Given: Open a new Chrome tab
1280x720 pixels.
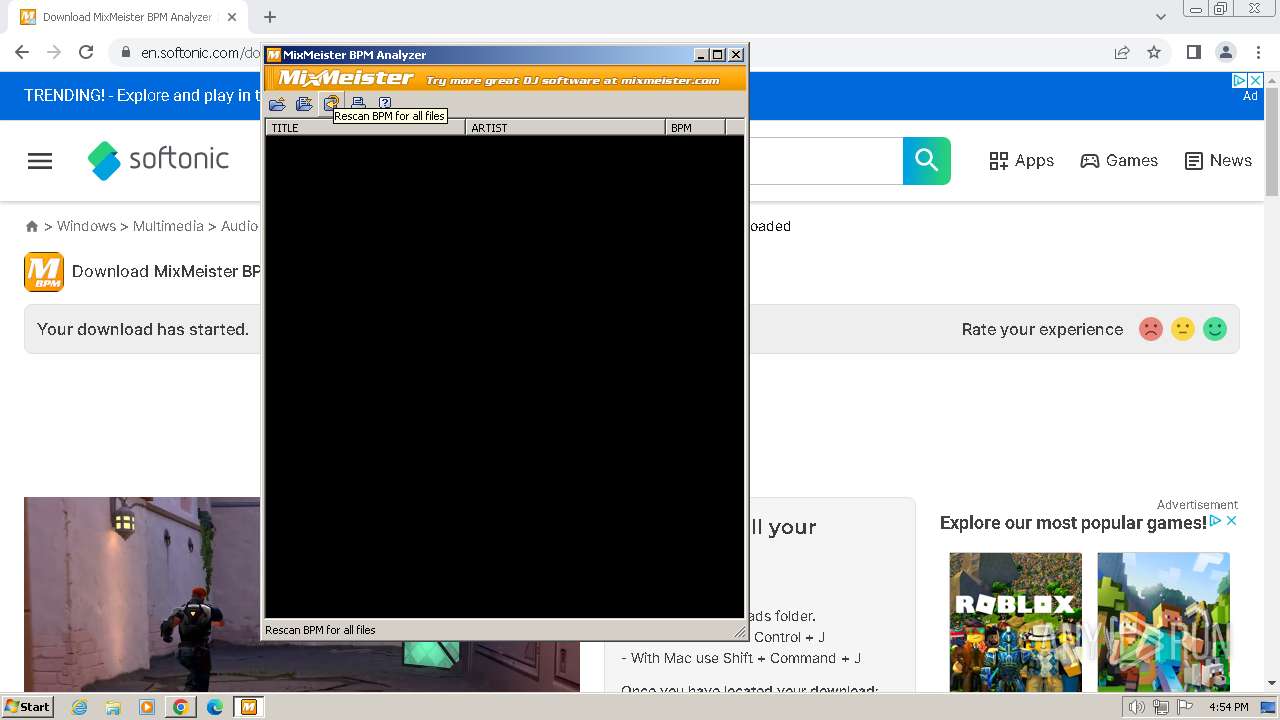Looking at the screenshot, I should coord(270,17).
